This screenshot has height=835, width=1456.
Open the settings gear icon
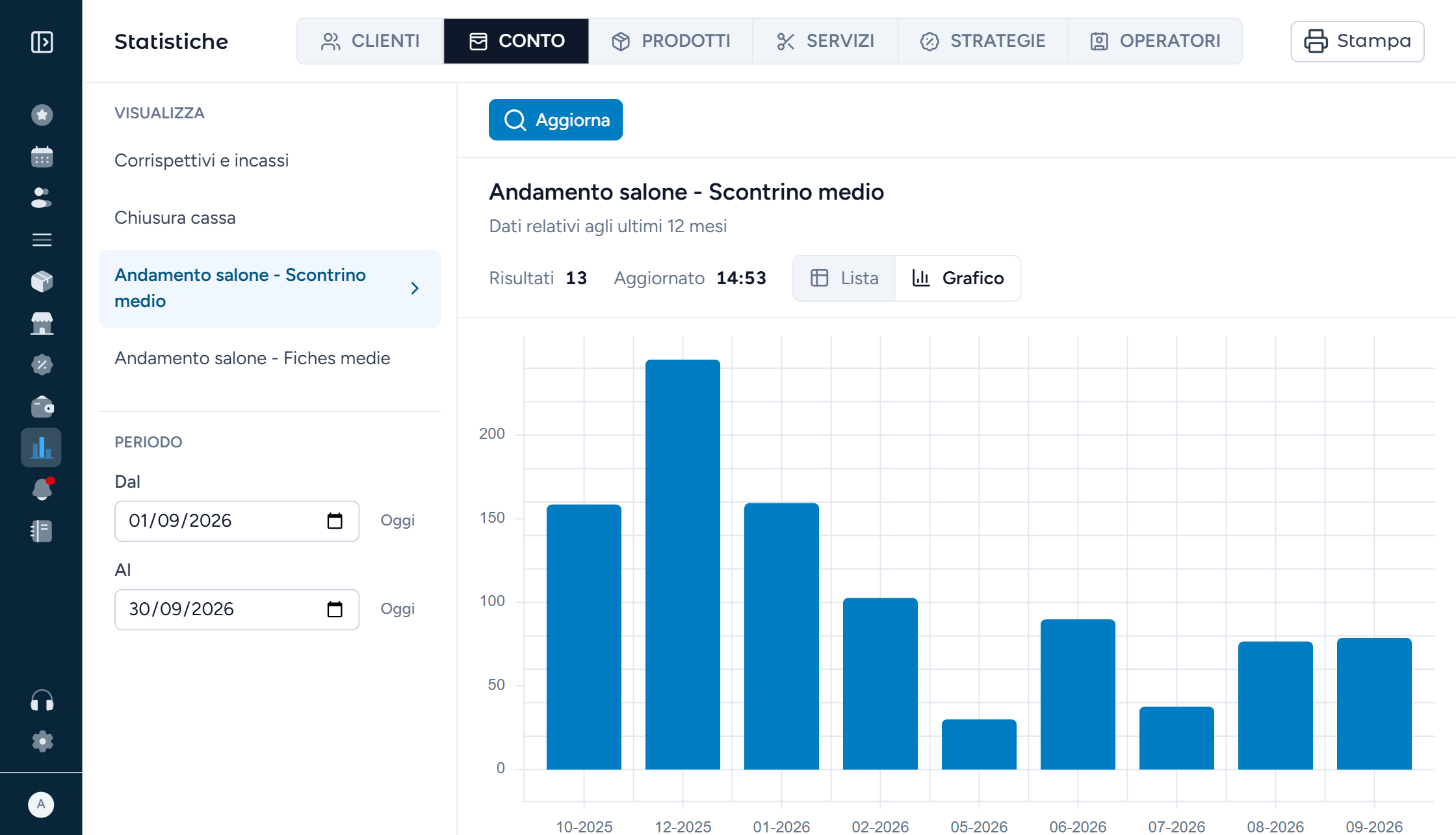pyautogui.click(x=42, y=741)
